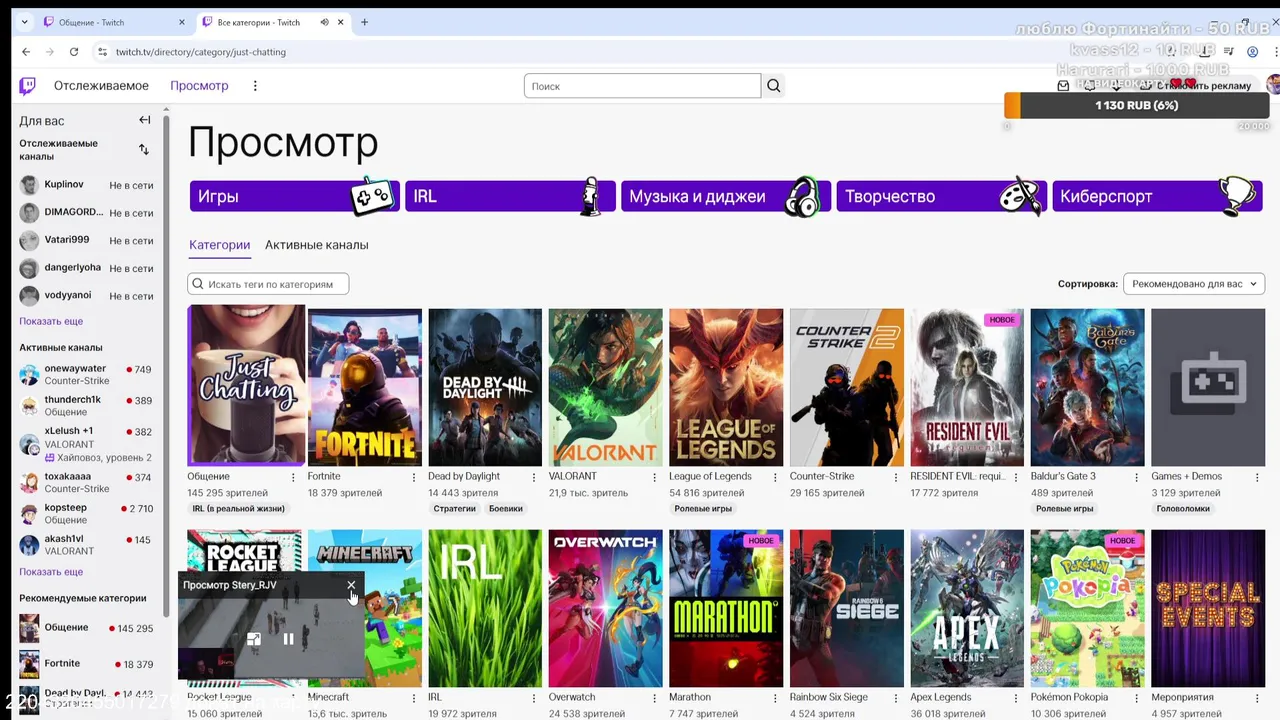This screenshot has width=1280, height=720.
Task: Open options for Dead by Daylight
Action: click(534, 478)
